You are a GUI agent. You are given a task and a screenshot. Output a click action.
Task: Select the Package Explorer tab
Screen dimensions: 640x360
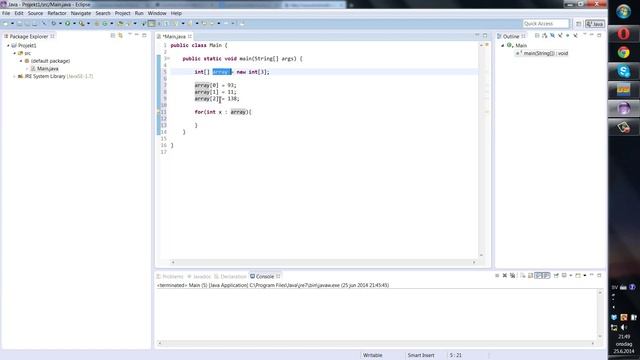click(29, 36)
